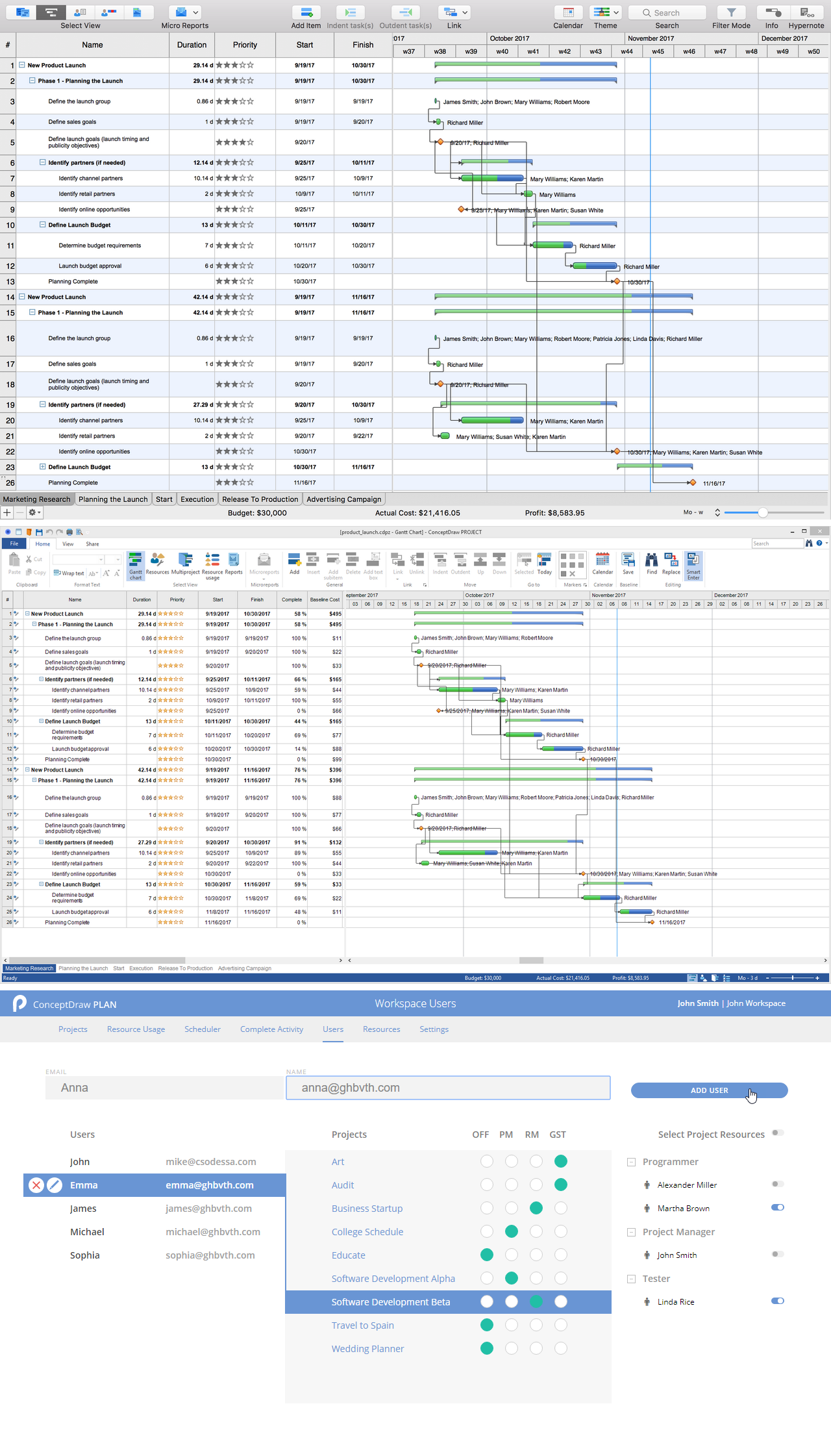Image resolution: width=831 pixels, height=1456 pixels.
Task: Click Paste in the Windows ribbon clipboard
Action: tap(14, 564)
